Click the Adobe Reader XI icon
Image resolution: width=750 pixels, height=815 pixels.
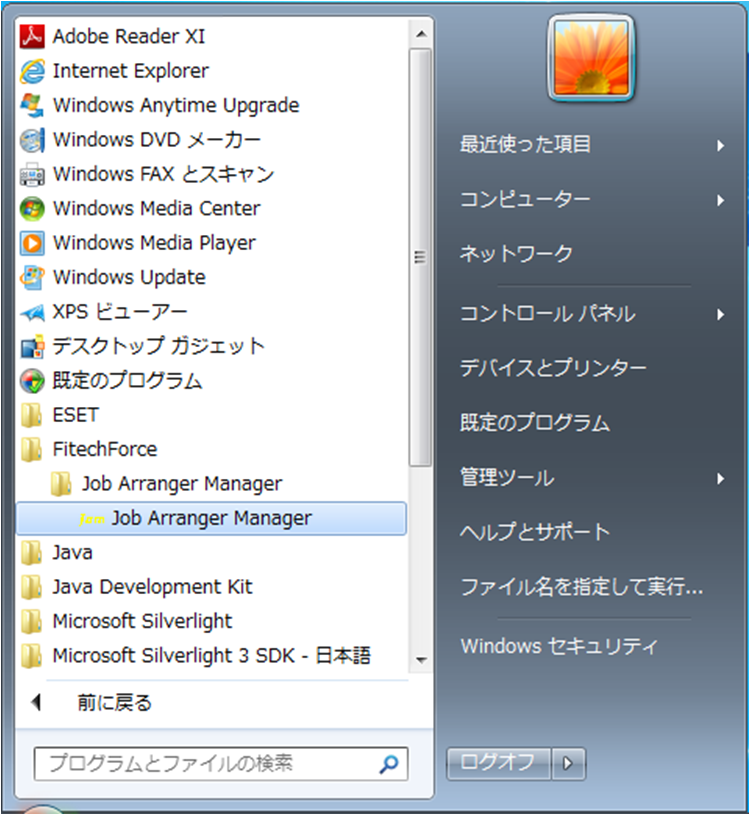pyautogui.click(x=32, y=36)
